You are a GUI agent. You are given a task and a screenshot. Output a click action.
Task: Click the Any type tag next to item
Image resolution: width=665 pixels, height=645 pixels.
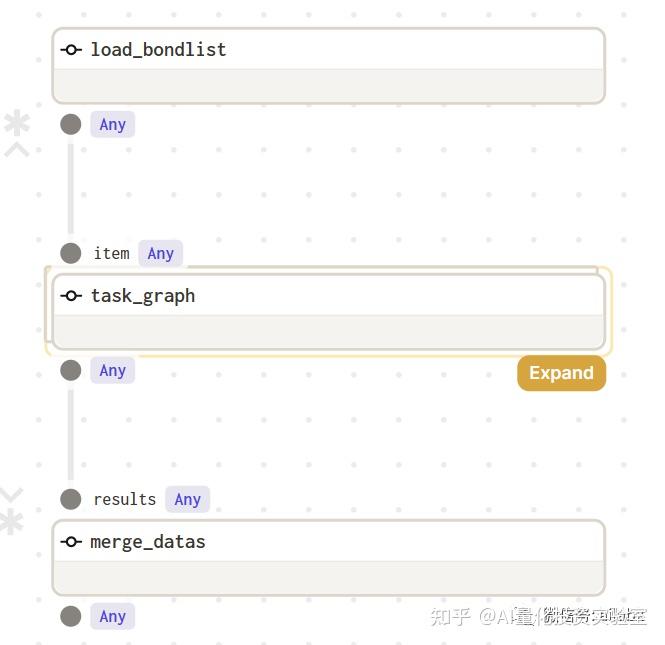coord(160,254)
